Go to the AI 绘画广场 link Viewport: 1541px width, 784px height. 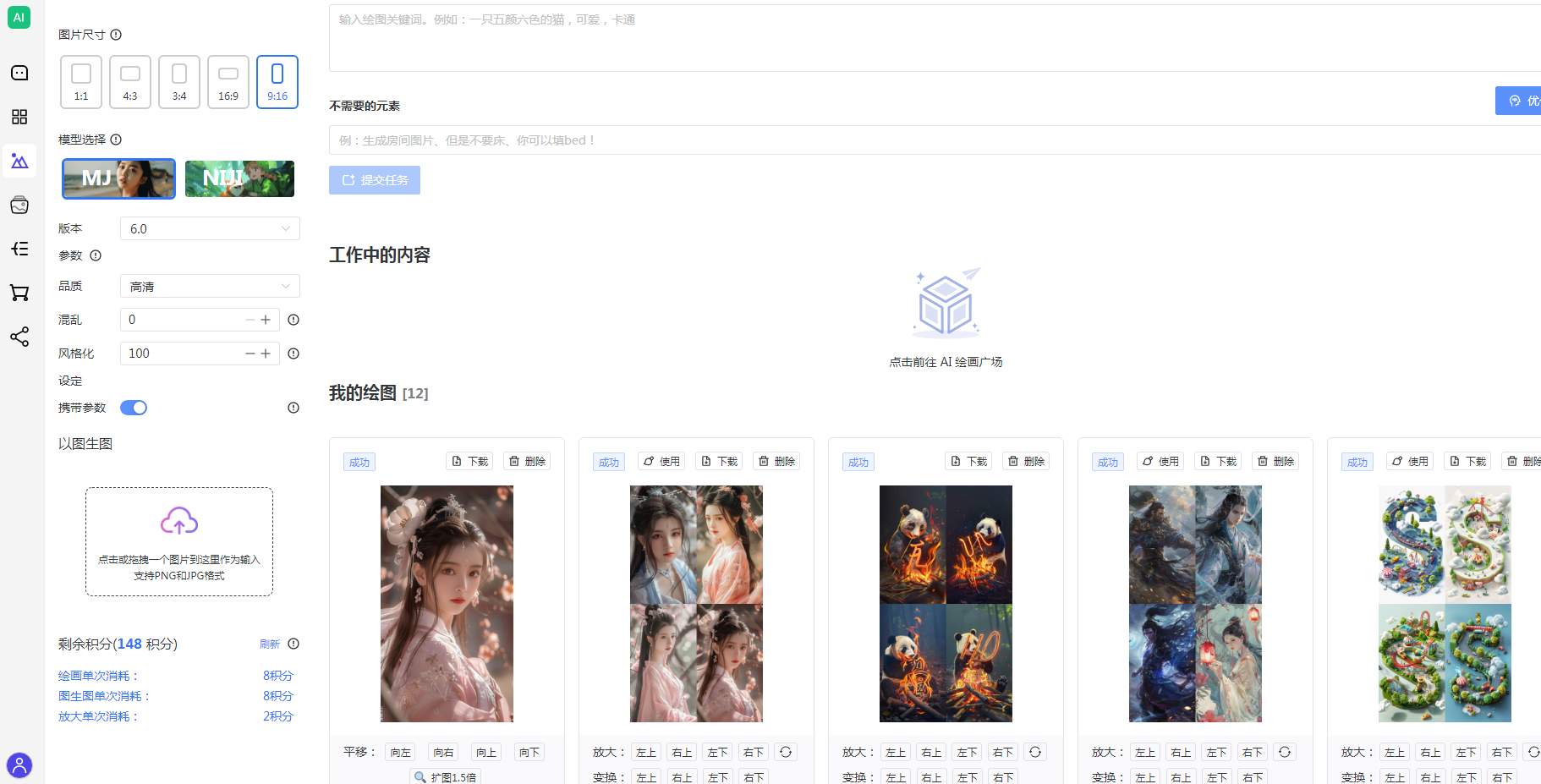pyautogui.click(x=946, y=362)
